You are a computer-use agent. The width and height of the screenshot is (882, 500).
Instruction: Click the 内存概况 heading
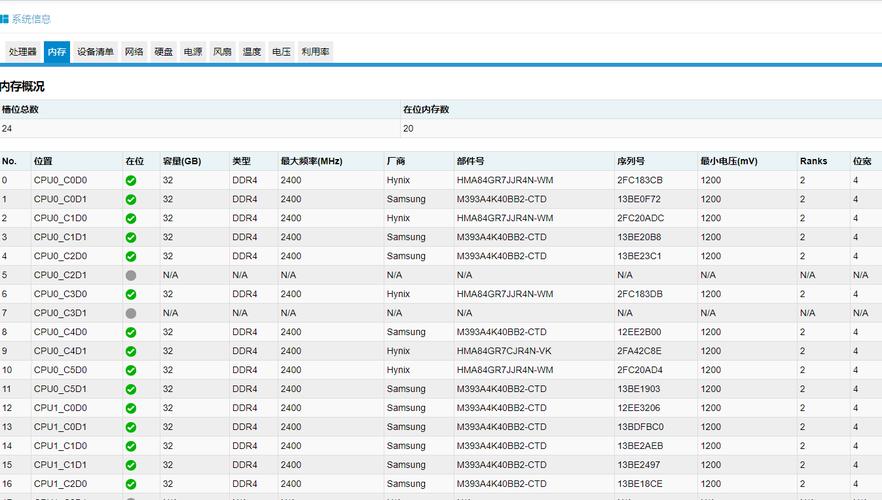22,86
